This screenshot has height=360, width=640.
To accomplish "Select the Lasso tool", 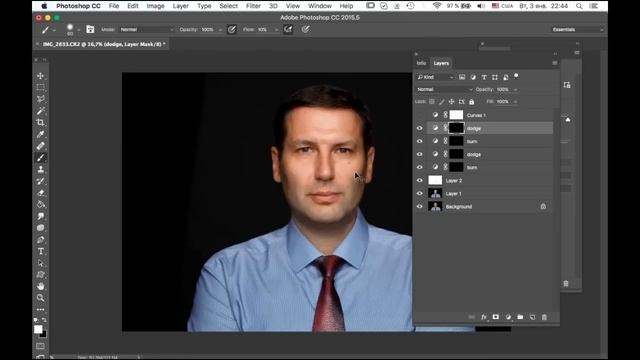I will click(40, 99).
